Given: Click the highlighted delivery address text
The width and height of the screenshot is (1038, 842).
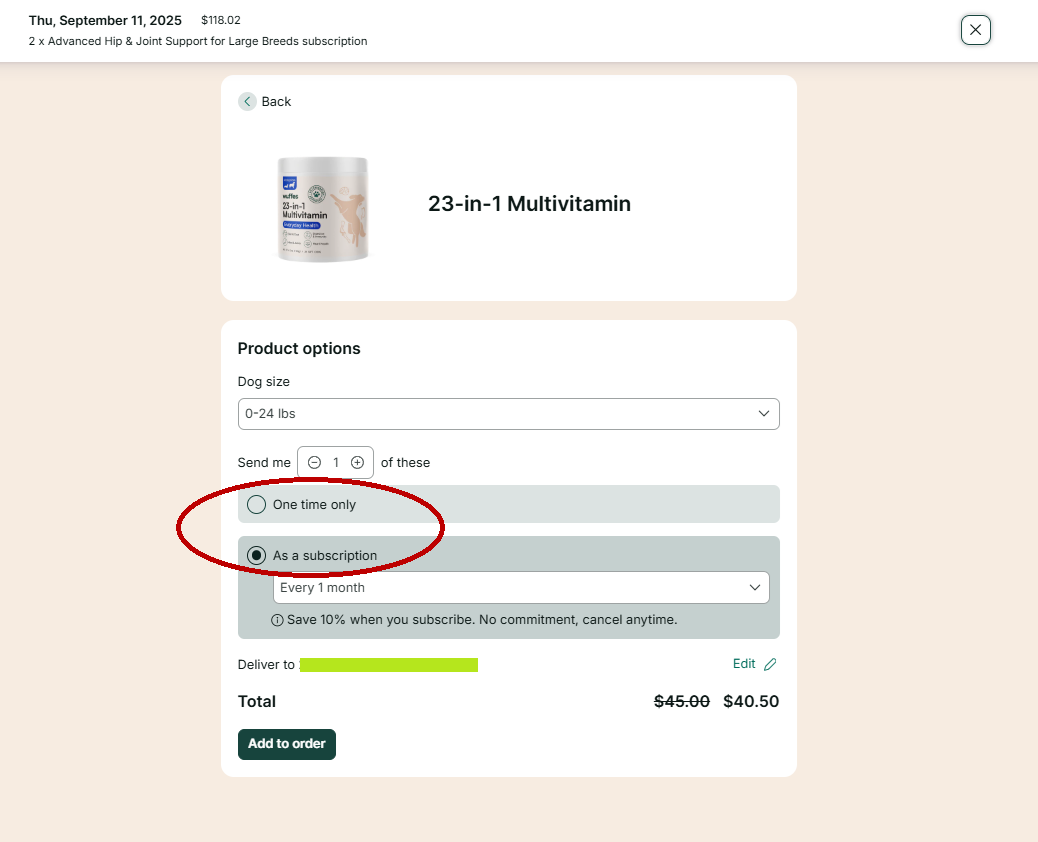Looking at the screenshot, I should point(388,664).
